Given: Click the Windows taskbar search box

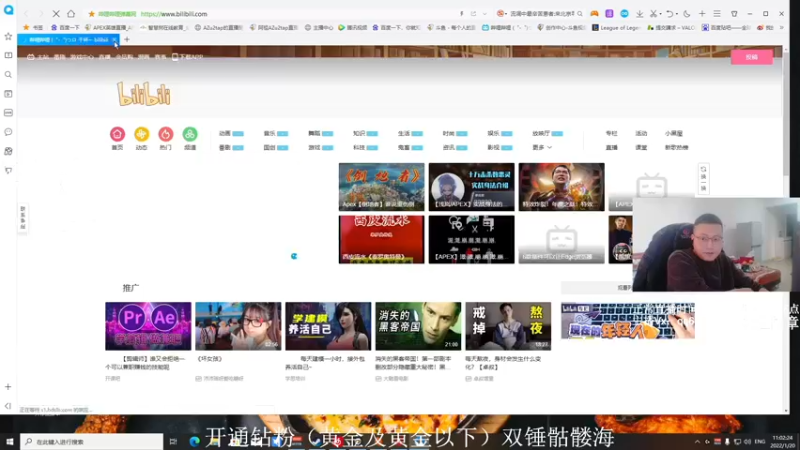Looking at the screenshot, I should (92, 441).
